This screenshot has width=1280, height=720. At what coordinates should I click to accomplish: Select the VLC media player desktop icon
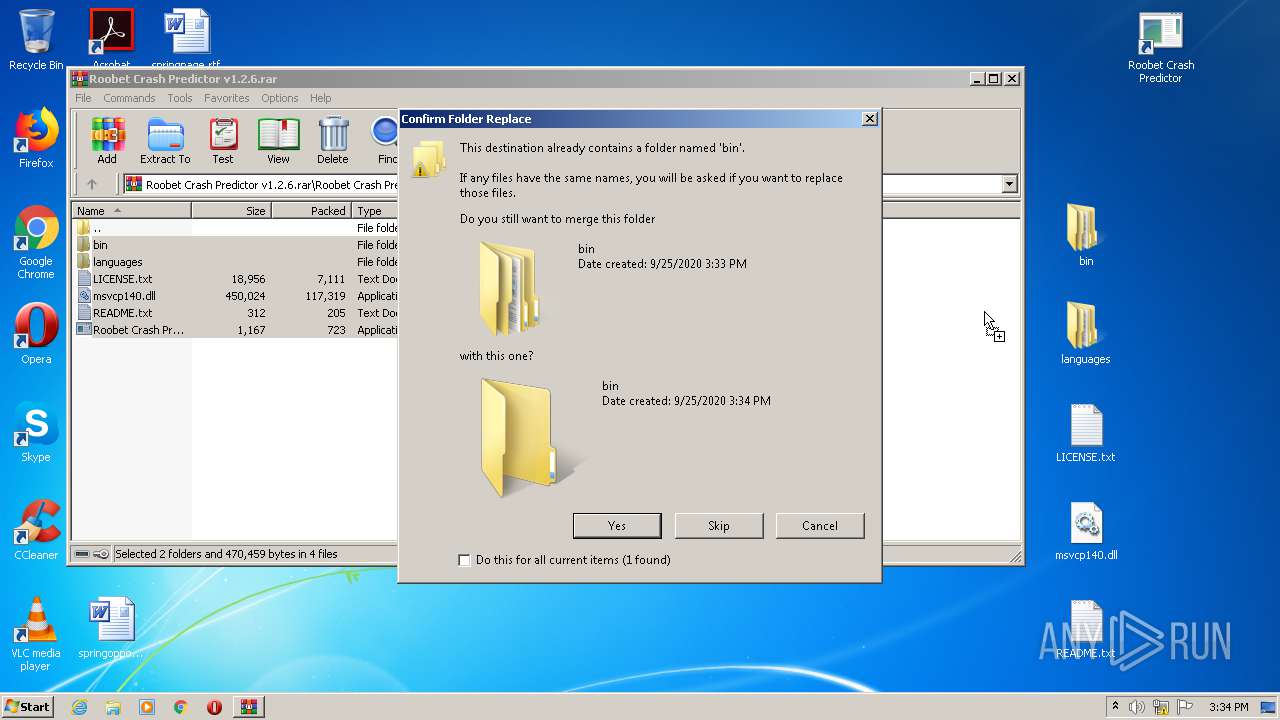[36, 634]
